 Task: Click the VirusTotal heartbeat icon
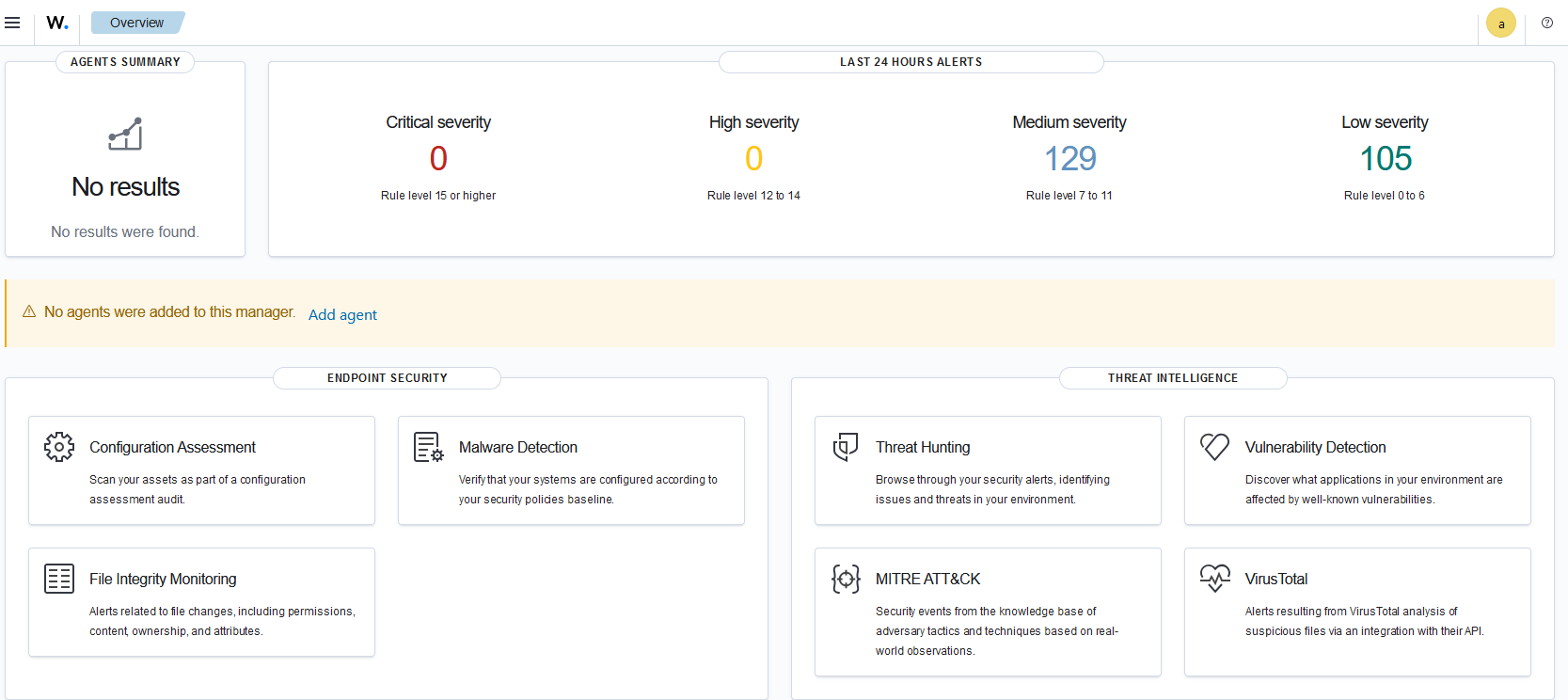(x=1215, y=578)
